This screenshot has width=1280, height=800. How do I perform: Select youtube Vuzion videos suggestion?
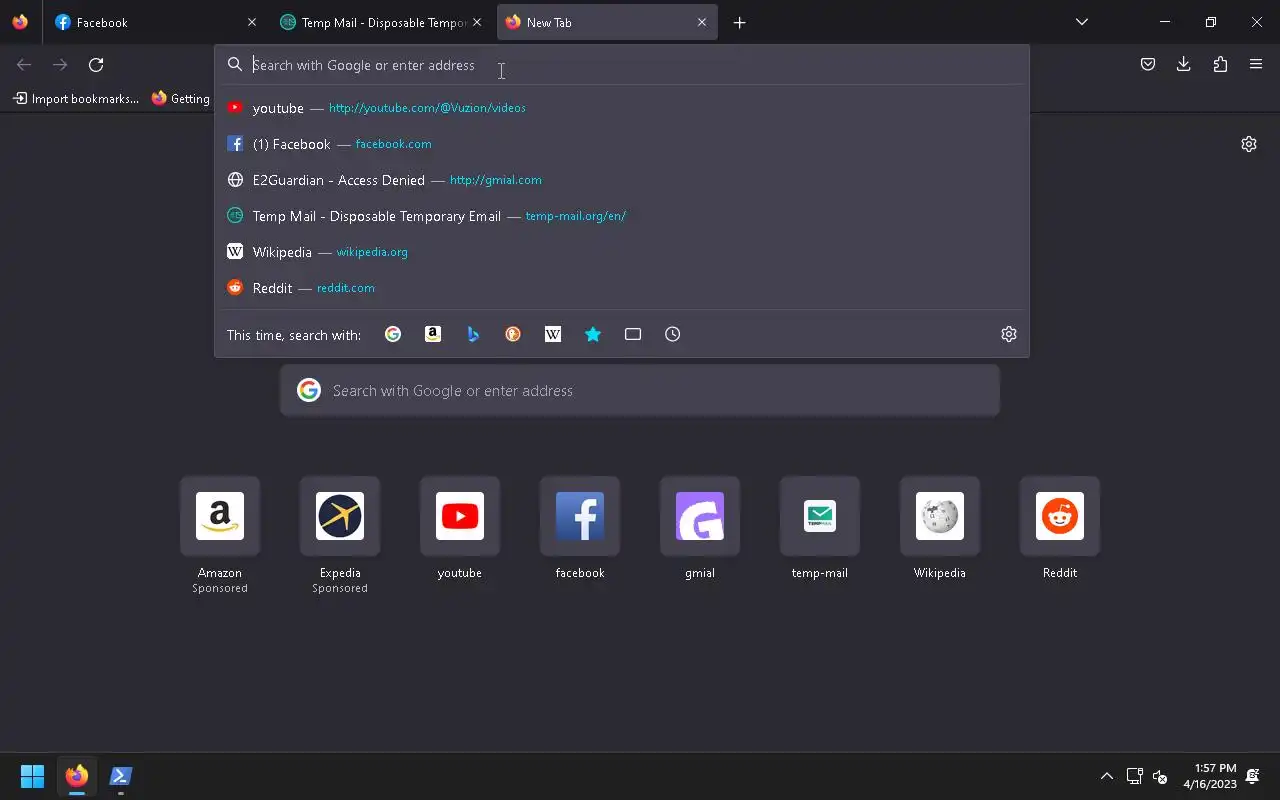(x=622, y=108)
